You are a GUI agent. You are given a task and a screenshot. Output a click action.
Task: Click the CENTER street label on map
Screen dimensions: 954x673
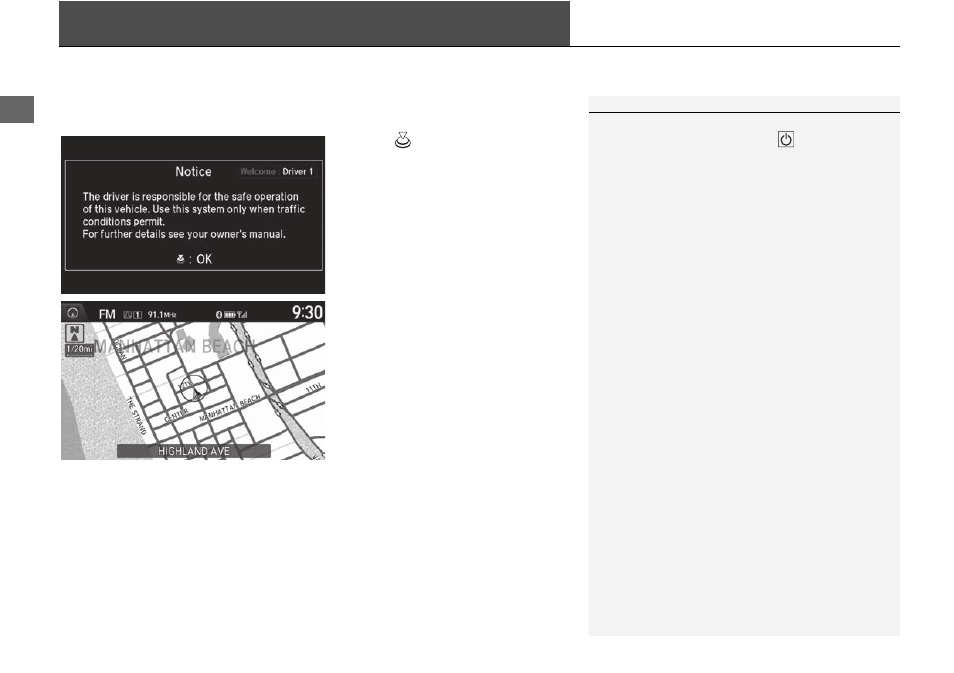tap(176, 416)
